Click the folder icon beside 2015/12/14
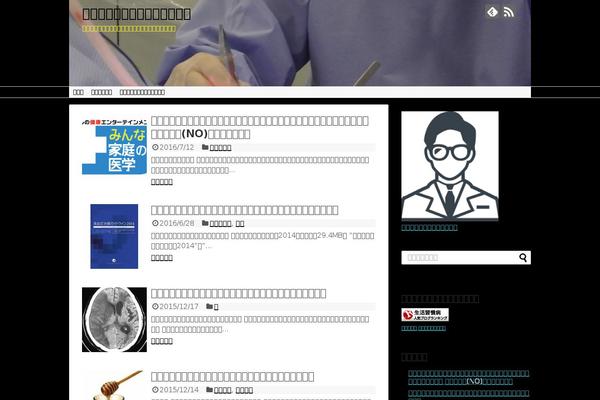Screen dimensions: 600x400 (209, 390)
